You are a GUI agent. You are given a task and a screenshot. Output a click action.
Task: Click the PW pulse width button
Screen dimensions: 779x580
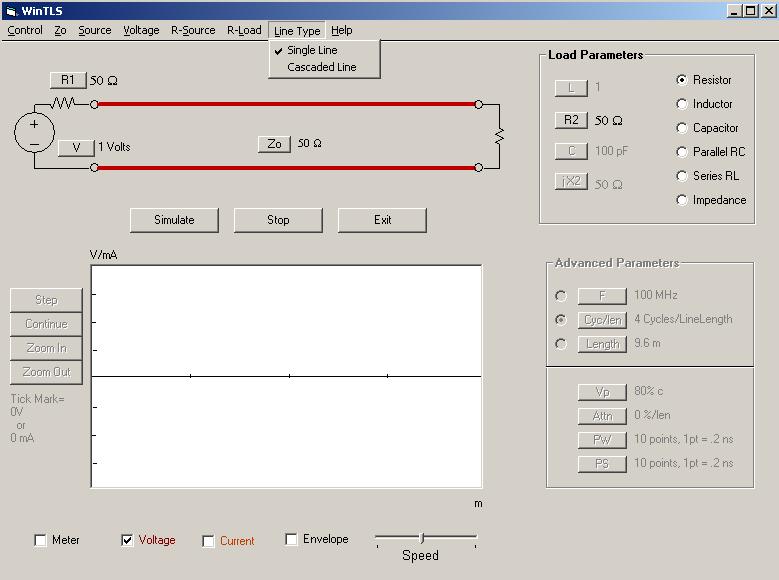(x=602, y=440)
